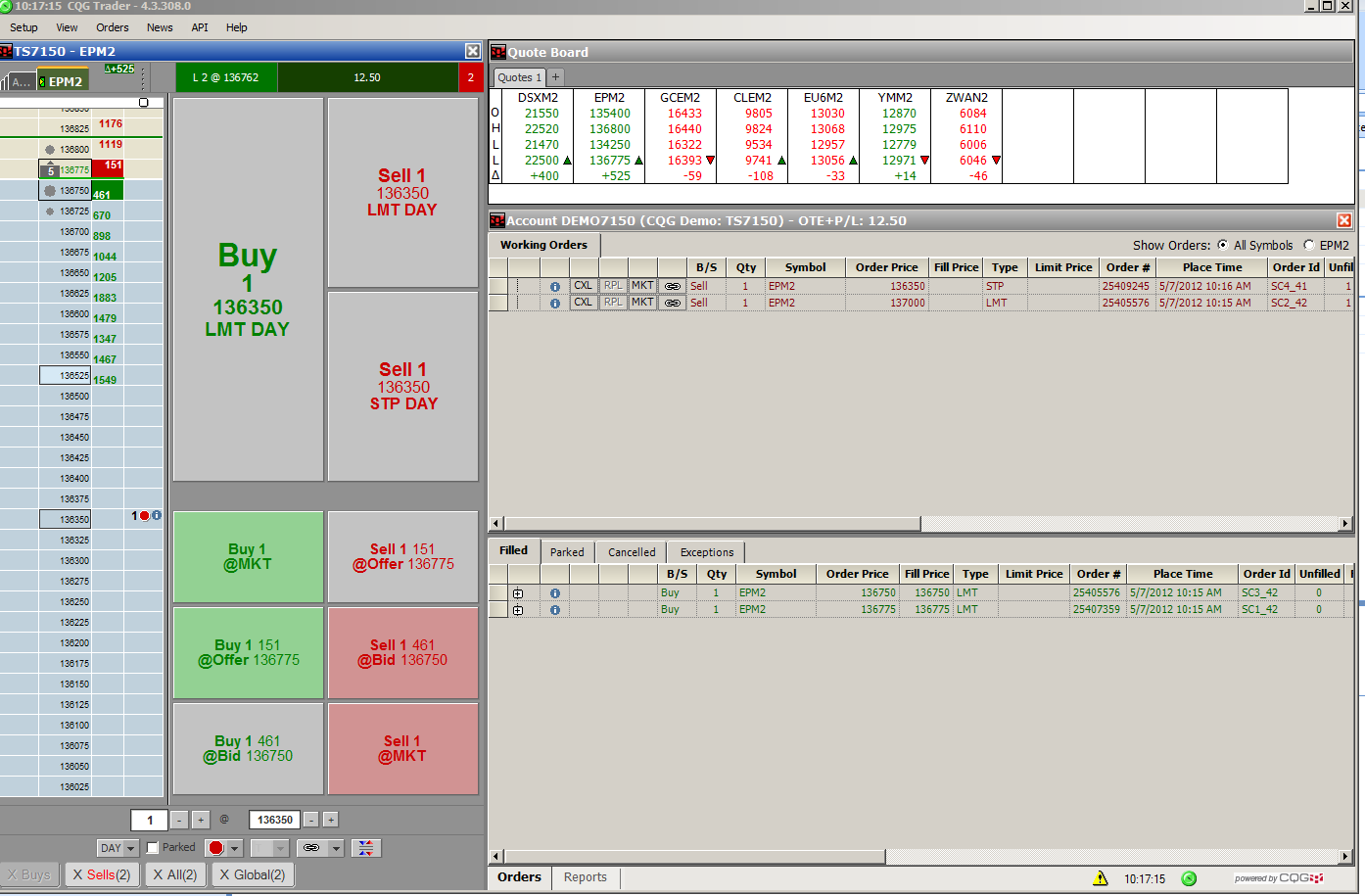Screen dimensions: 1365x896
Task: Open the Reports tab at bottom
Action: [585, 877]
